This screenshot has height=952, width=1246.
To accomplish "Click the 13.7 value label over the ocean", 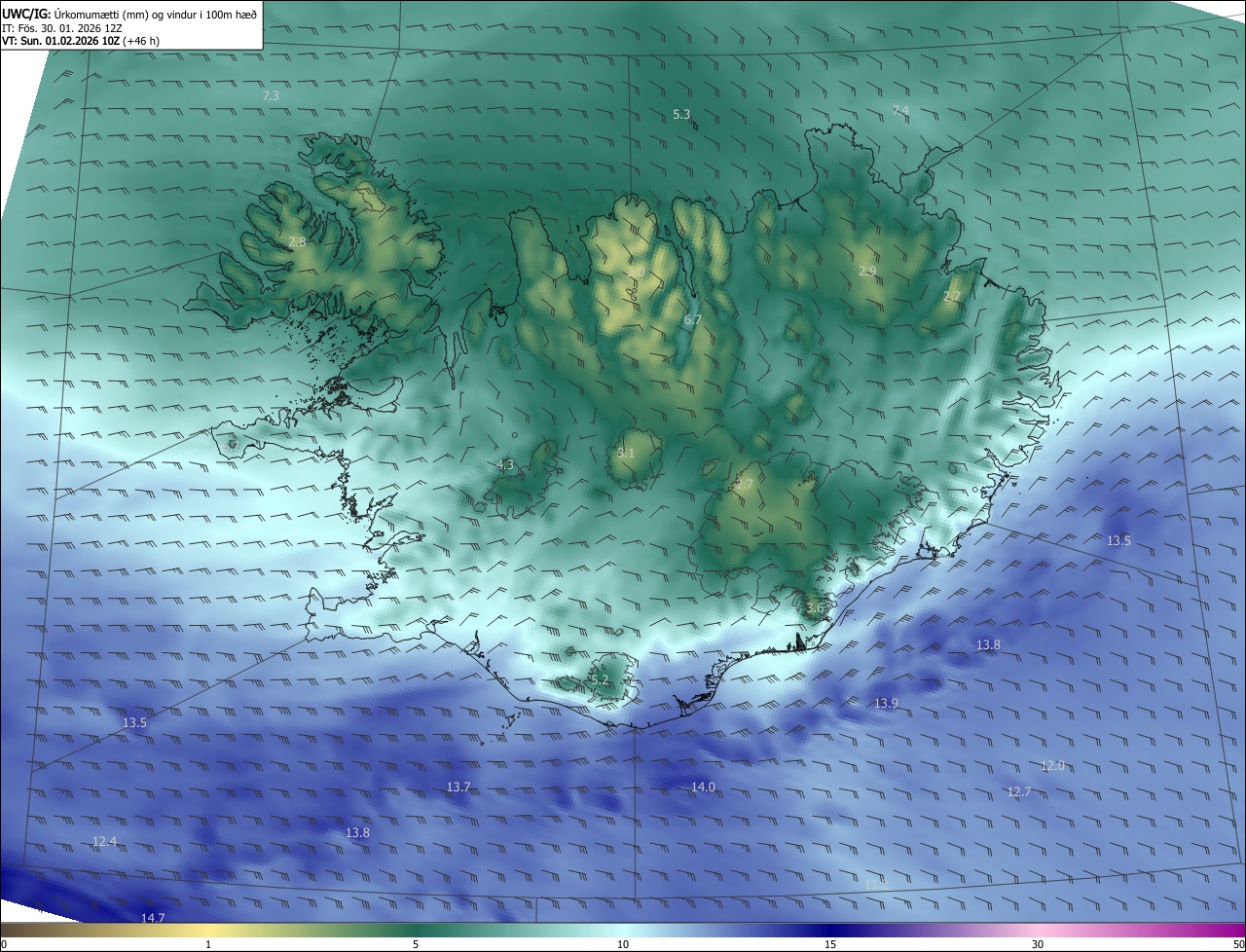I will click(458, 787).
